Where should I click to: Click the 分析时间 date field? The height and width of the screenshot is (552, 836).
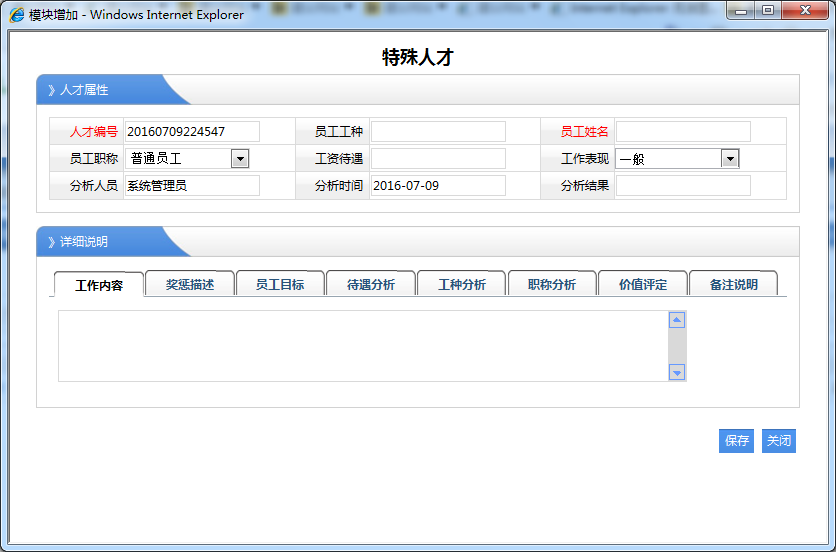438,185
